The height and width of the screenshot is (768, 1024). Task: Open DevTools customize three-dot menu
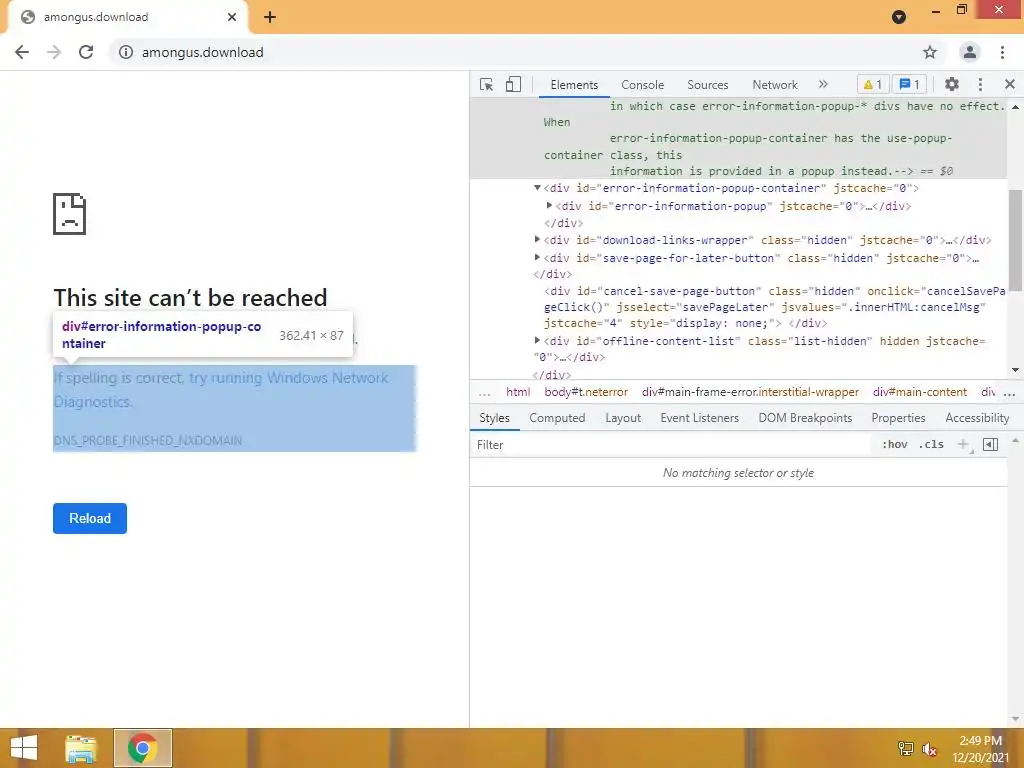(980, 84)
